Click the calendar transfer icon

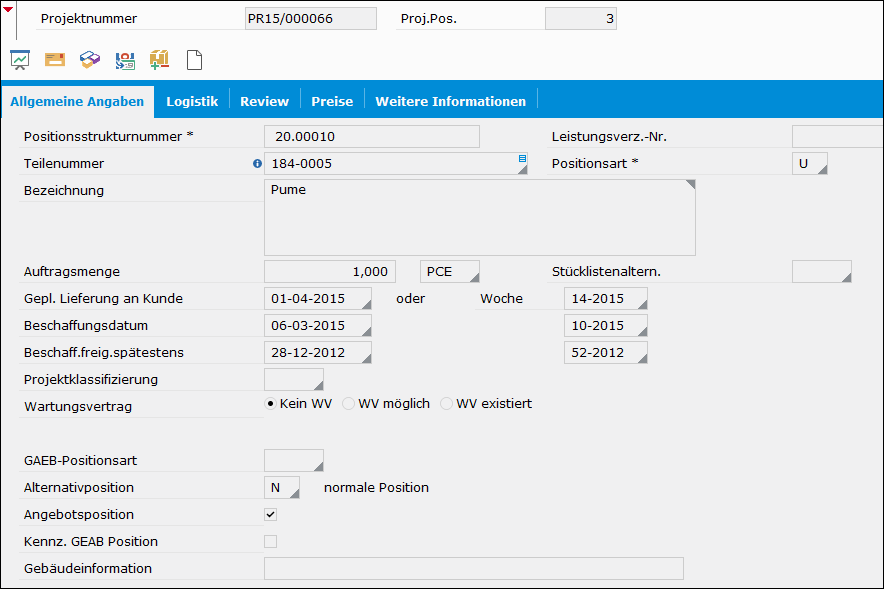125,60
